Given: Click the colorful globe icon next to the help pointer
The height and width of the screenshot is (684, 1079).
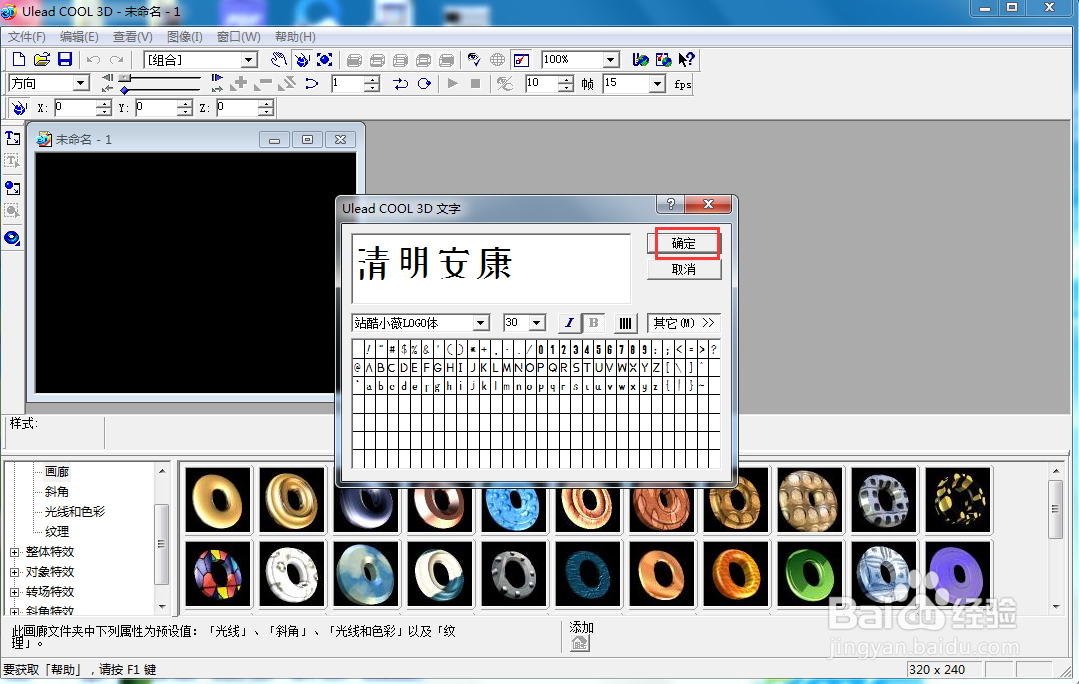Looking at the screenshot, I should [x=663, y=60].
